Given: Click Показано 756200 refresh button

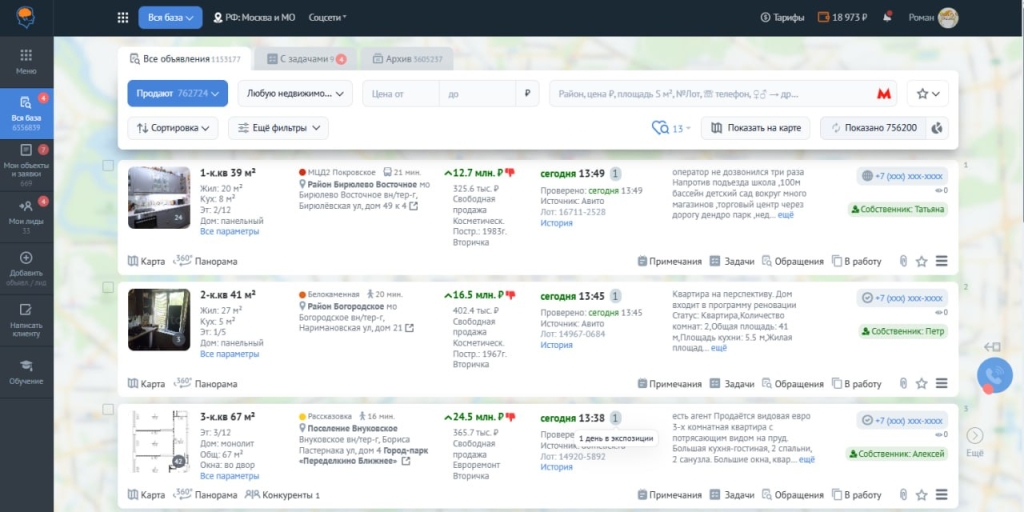Looking at the screenshot, I should click(x=873, y=128).
